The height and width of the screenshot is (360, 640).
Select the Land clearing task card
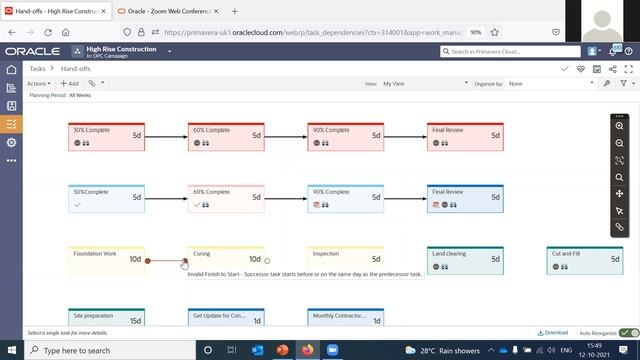point(465,261)
